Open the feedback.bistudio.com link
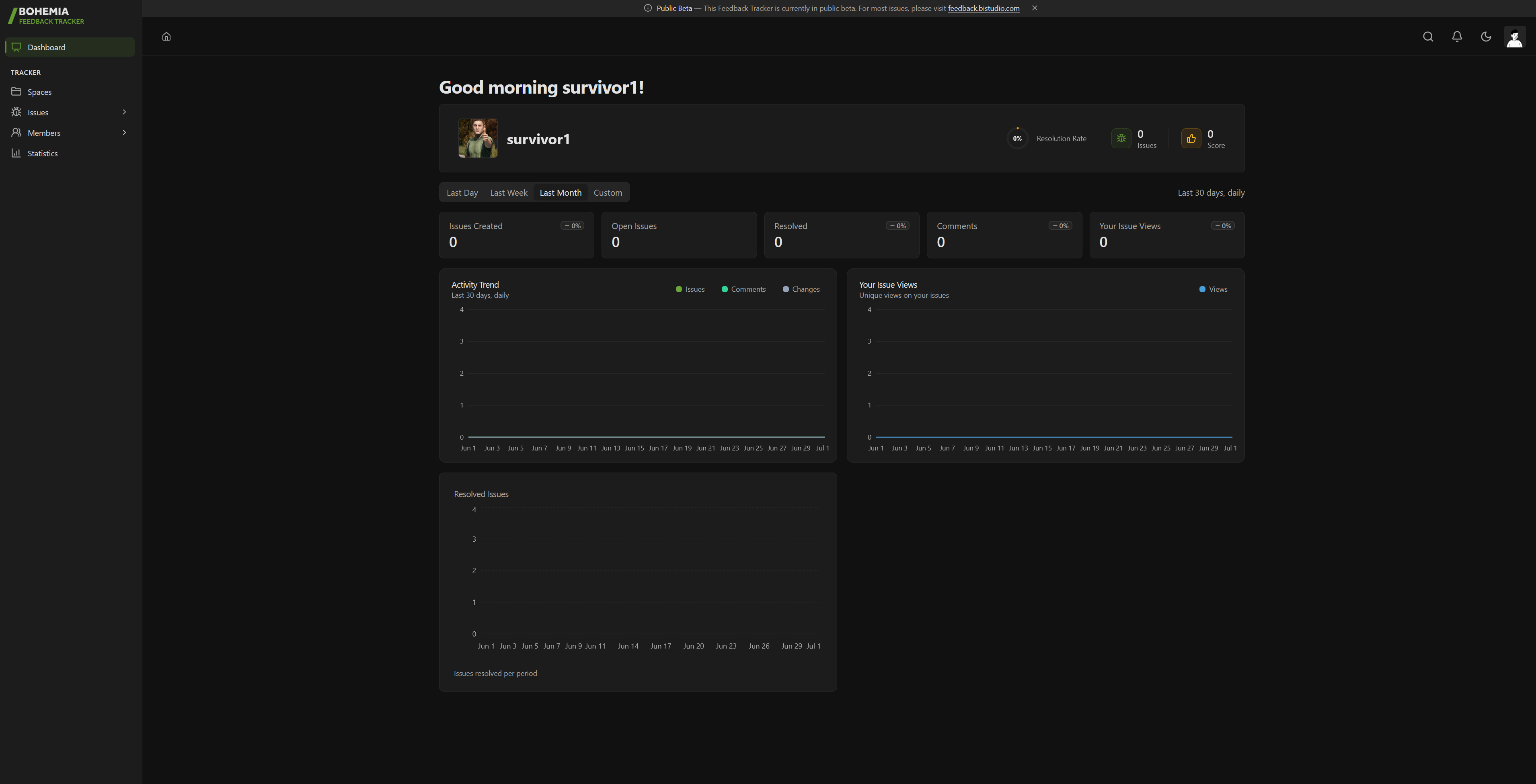The width and height of the screenshot is (1536, 784). click(983, 8)
